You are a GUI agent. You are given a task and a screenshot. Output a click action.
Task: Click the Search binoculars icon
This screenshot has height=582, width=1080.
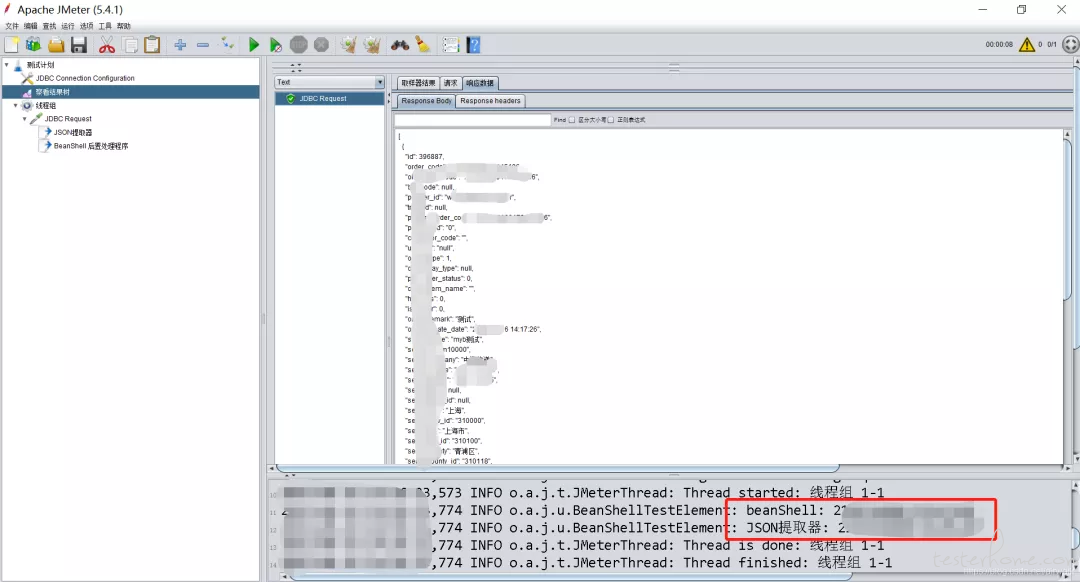pos(399,45)
